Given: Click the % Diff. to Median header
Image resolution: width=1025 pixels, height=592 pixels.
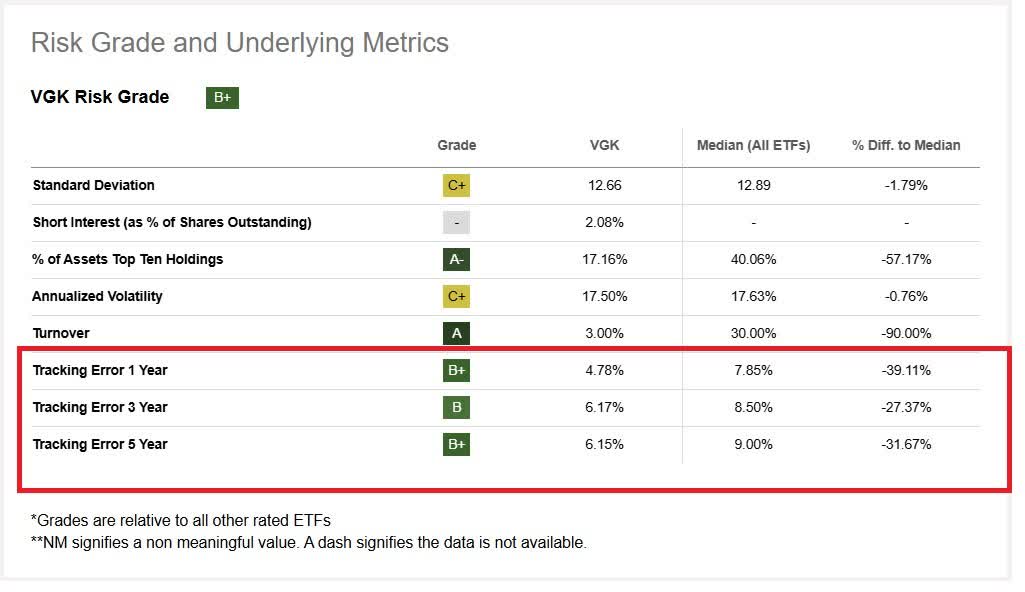Looking at the screenshot, I should 906,145.
